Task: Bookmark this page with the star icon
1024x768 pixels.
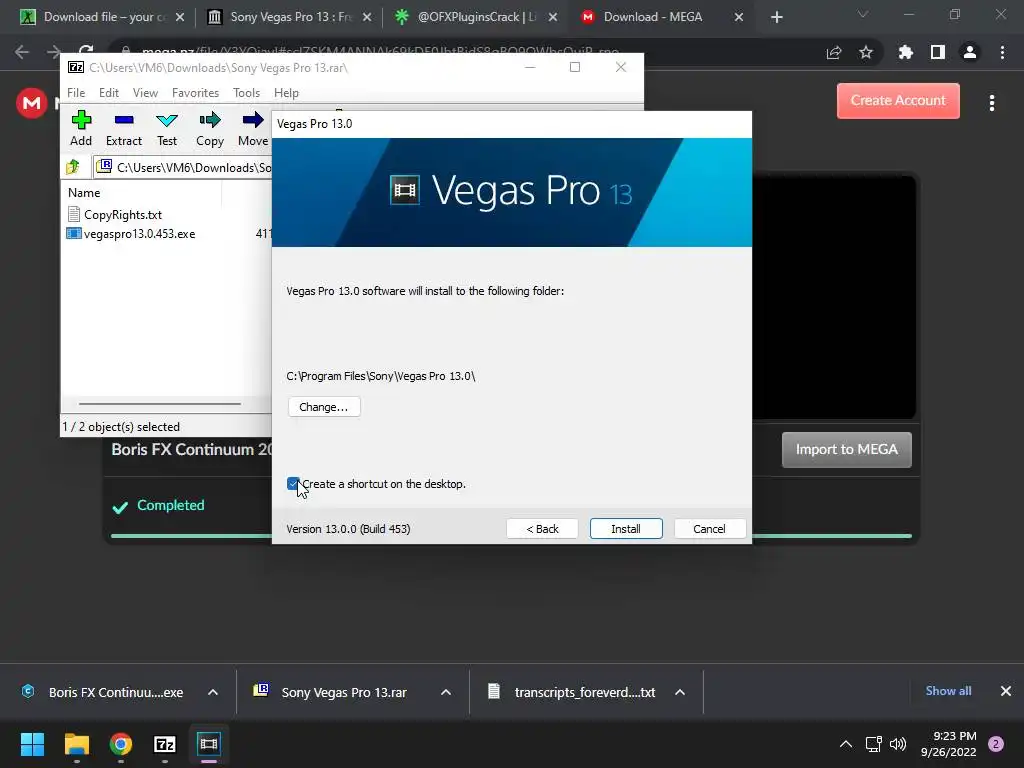Action: tap(866, 52)
